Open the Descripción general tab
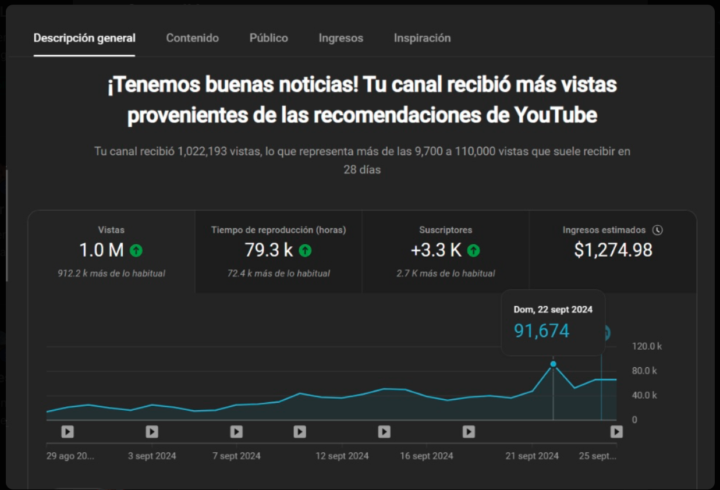Image resolution: width=720 pixels, height=490 pixels. 84,38
